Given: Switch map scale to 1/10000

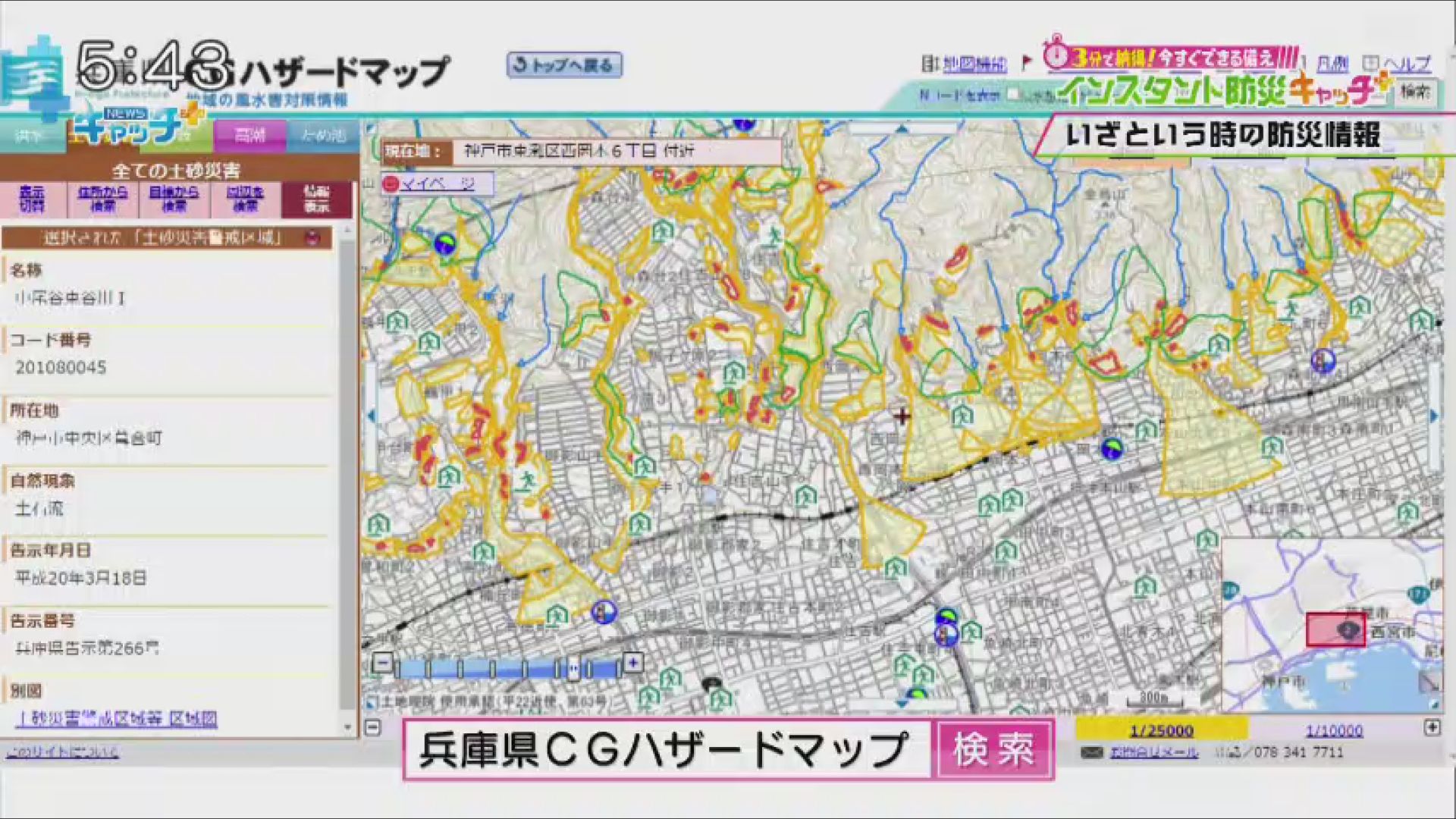Looking at the screenshot, I should click(1333, 731).
